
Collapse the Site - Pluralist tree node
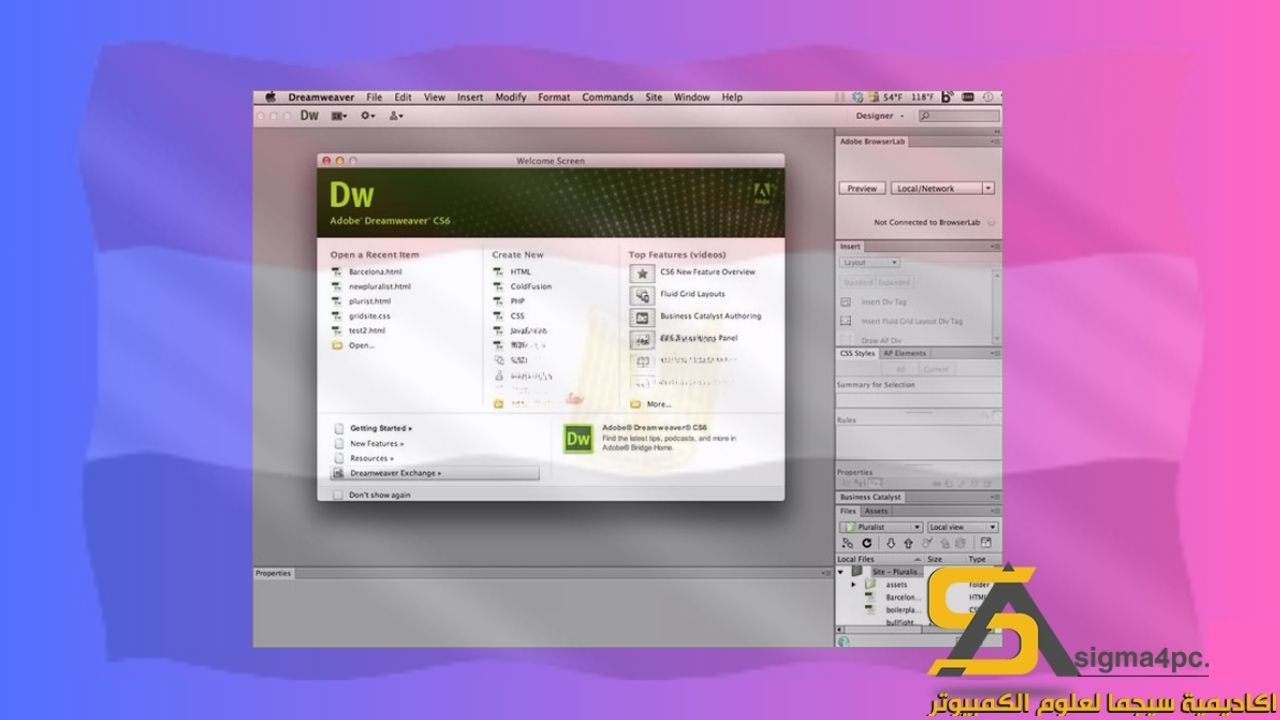pyautogui.click(x=841, y=572)
